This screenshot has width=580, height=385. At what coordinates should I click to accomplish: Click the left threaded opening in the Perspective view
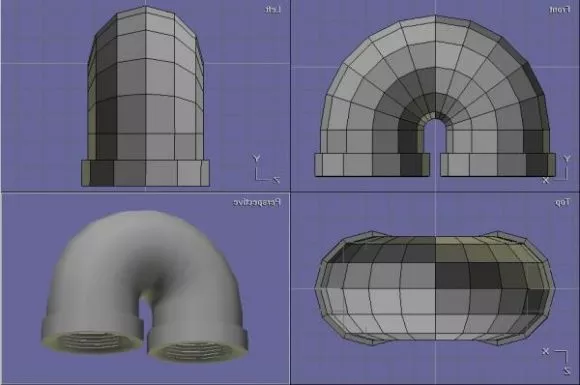click(90, 341)
